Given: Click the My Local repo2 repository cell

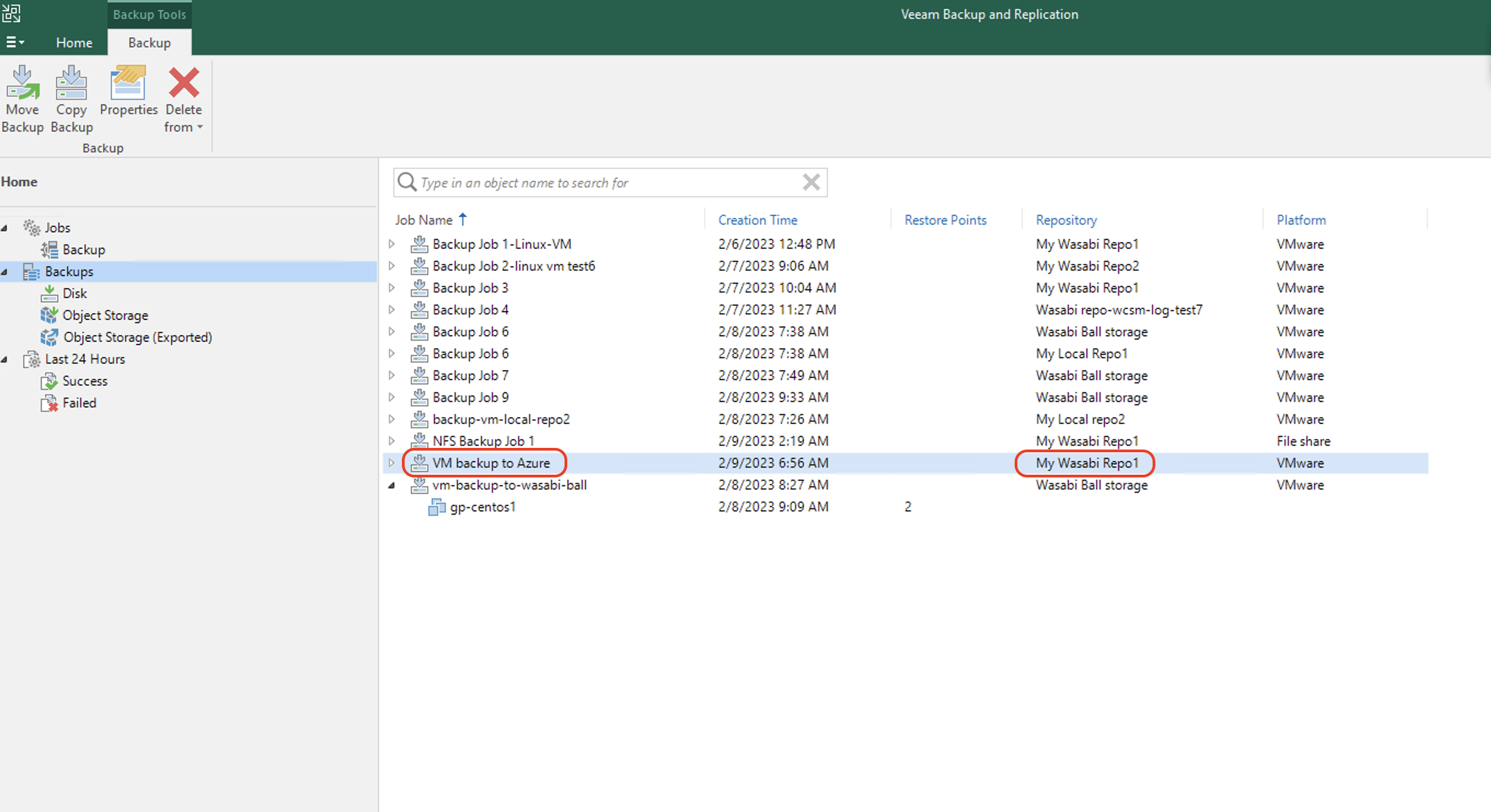Looking at the screenshot, I should pos(1080,419).
